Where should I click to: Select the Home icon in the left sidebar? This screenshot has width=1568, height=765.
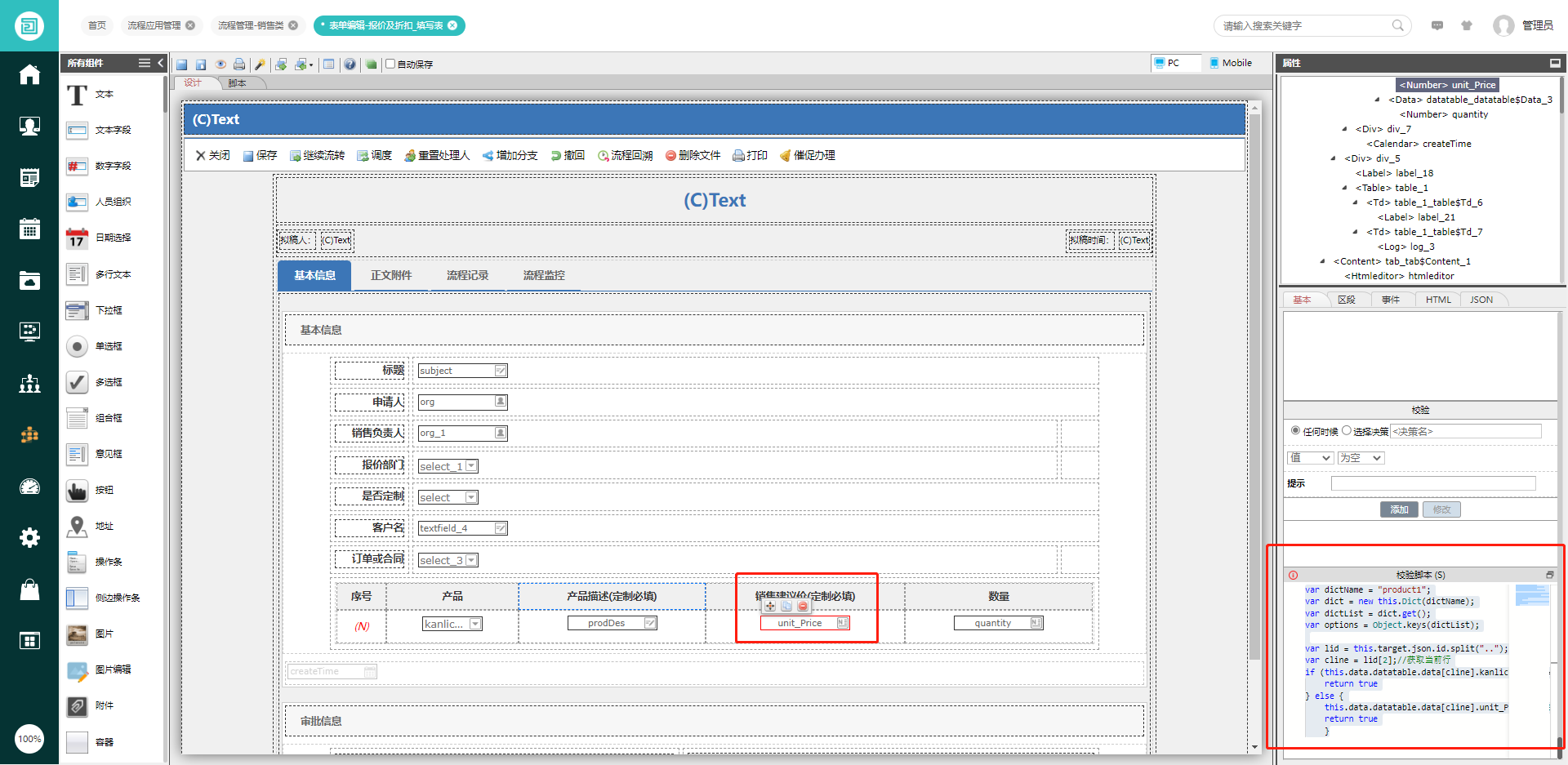(x=29, y=74)
